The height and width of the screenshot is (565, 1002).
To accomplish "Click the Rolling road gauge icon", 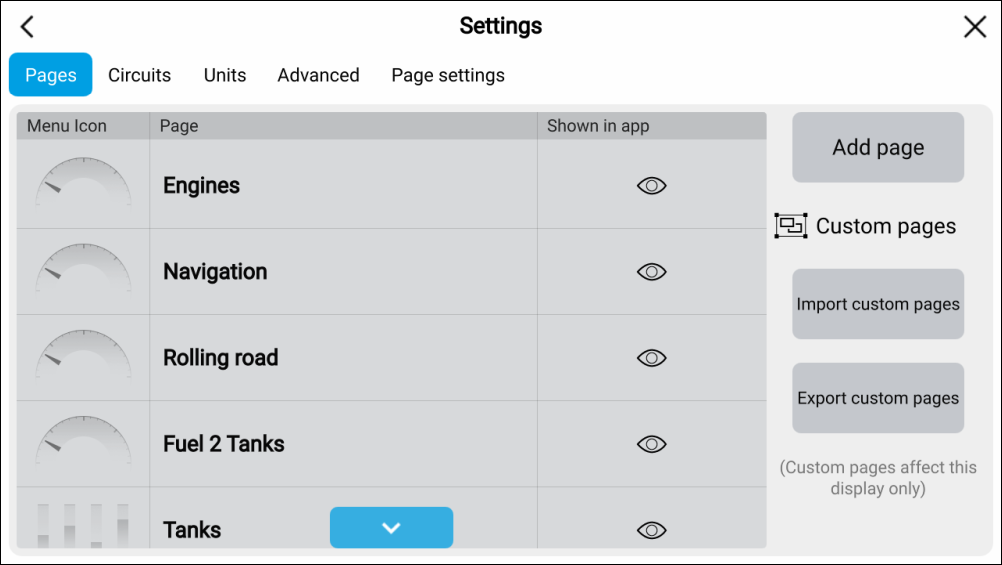I will click(83, 357).
